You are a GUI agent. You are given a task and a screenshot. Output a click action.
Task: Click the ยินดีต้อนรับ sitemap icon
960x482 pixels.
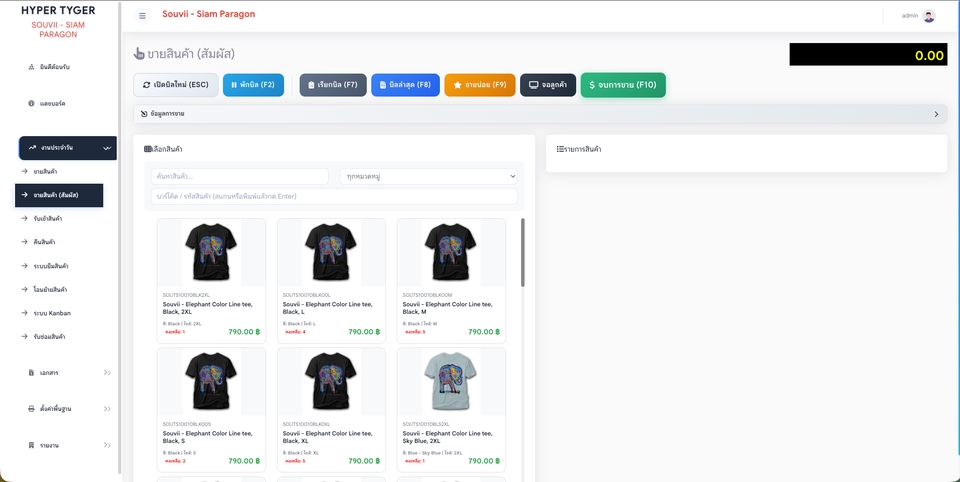[31, 67]
